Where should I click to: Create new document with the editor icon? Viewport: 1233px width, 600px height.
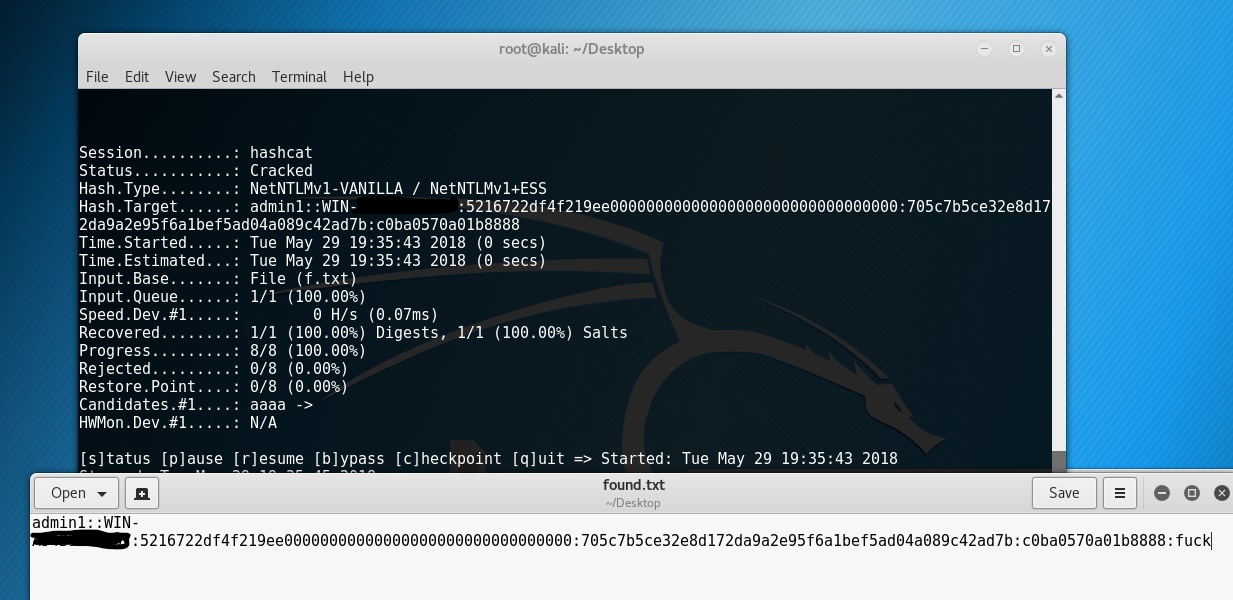pyautogui.click(x=141, y=493)
